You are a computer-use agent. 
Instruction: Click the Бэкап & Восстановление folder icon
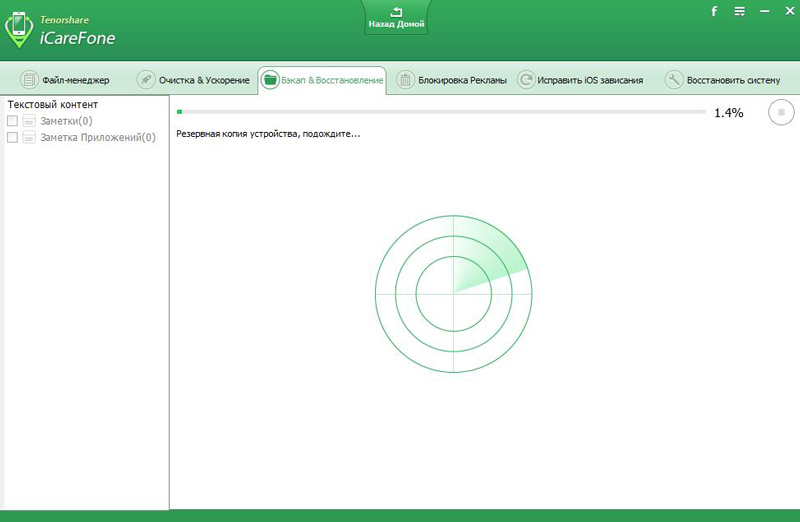(270, 80)
